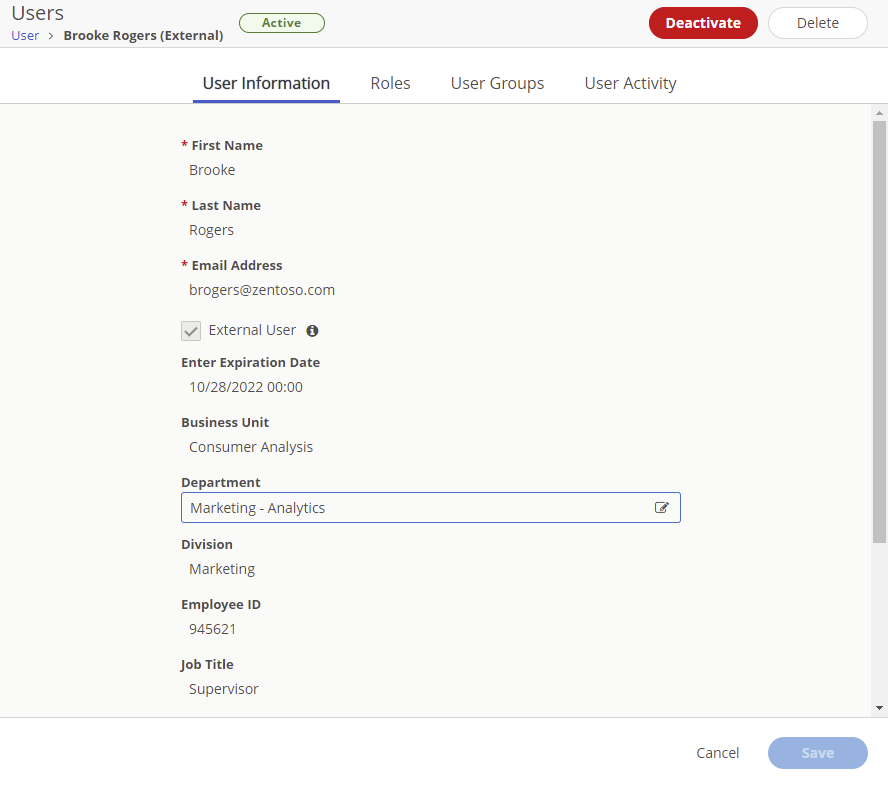Image resolution: width=888 pixels, height=787 pixels.
Task: Open the User Groups tab
Action: pyautogui.click(x=497, y=83)
